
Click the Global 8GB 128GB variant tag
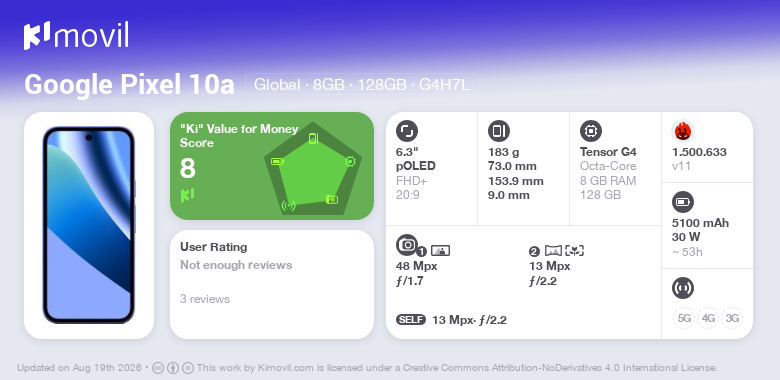coord(362,85)
